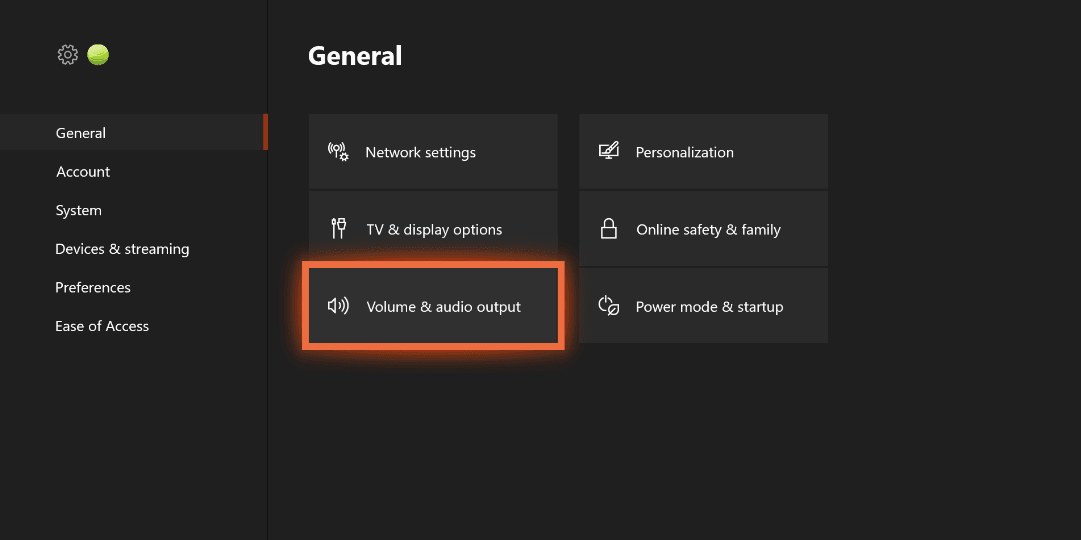
Task: Open Power mode & startup
Action: pyautogui.click(x=709, y=307)
